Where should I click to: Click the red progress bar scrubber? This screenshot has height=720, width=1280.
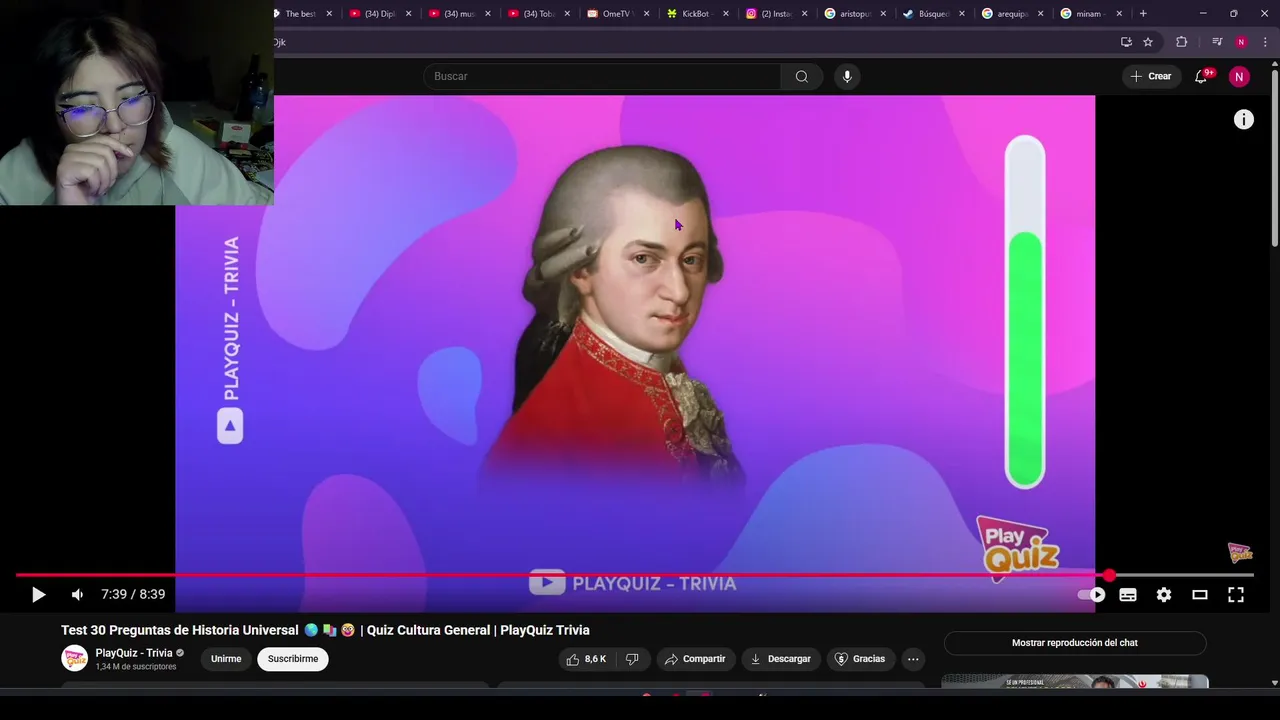(x=1109, y=575)
